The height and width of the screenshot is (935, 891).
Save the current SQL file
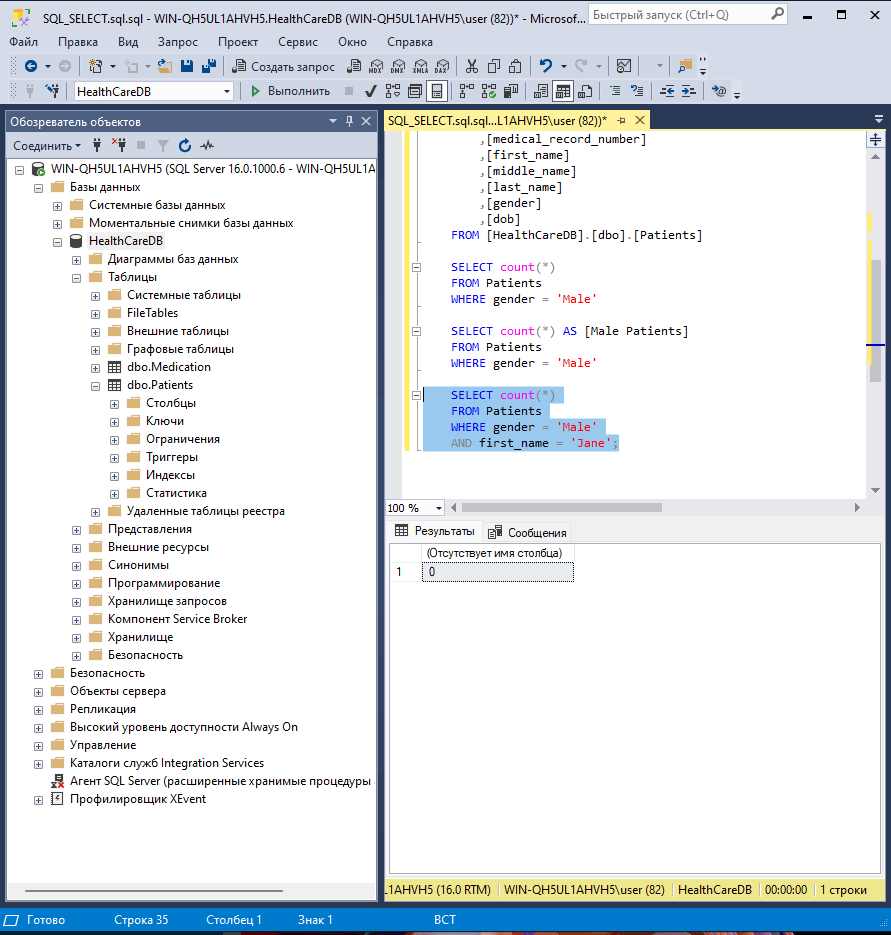[x=187, y=66]
